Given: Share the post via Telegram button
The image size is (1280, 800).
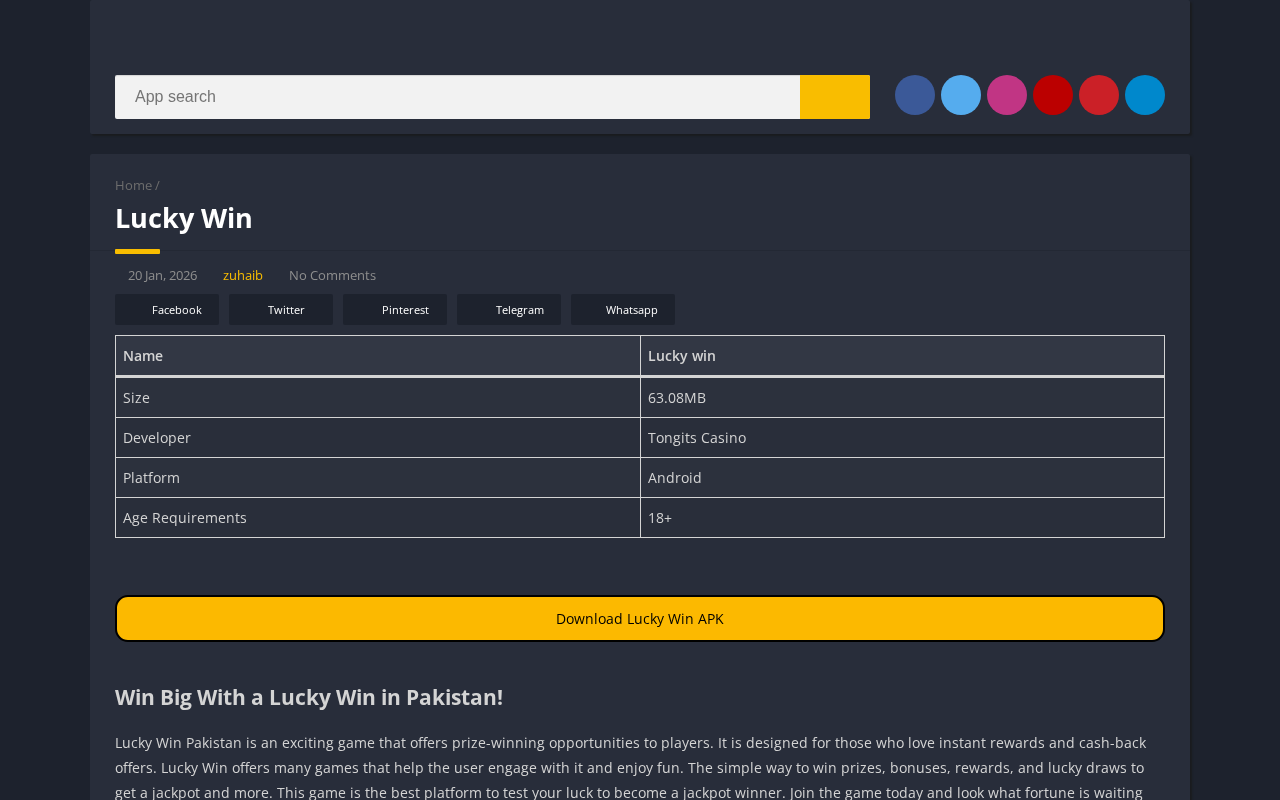Looking at the screenshot, I should click(x=509, y=309).
